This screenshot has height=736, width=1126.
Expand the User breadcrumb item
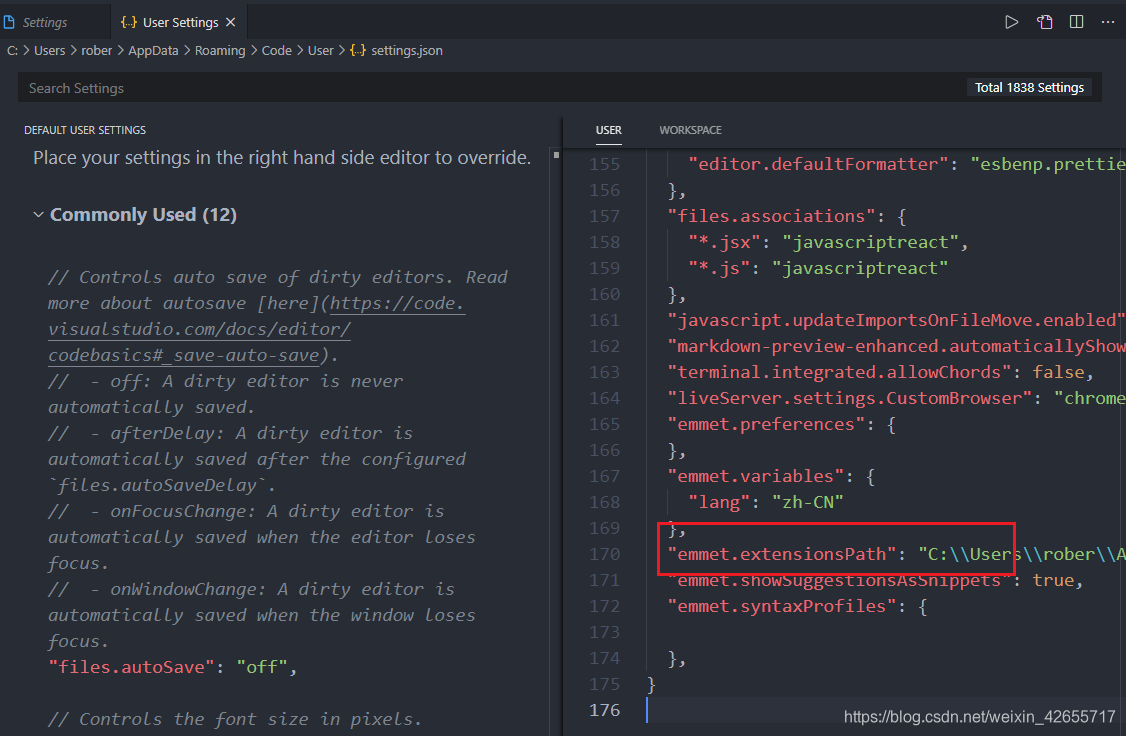[321, 50]
